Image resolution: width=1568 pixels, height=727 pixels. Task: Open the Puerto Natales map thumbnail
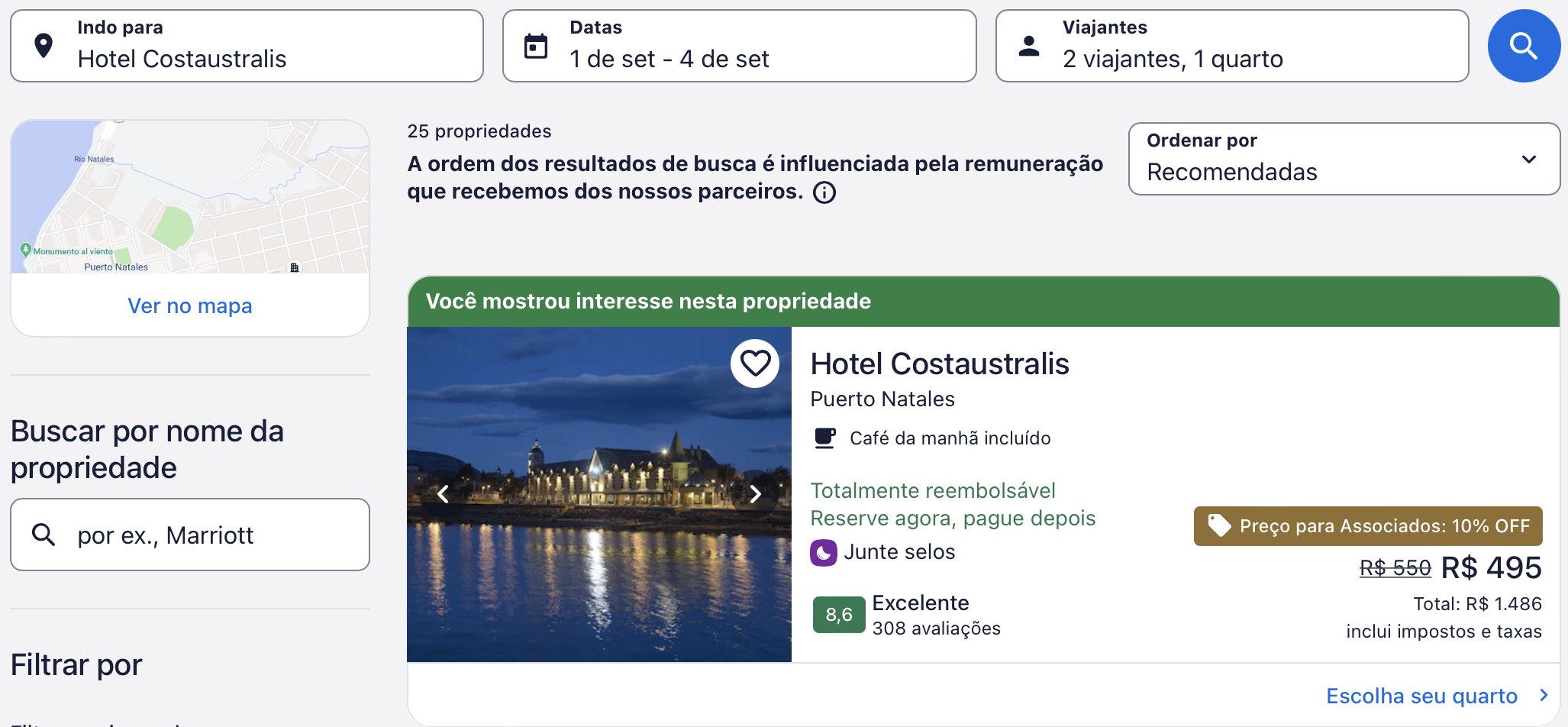(189, 197)
